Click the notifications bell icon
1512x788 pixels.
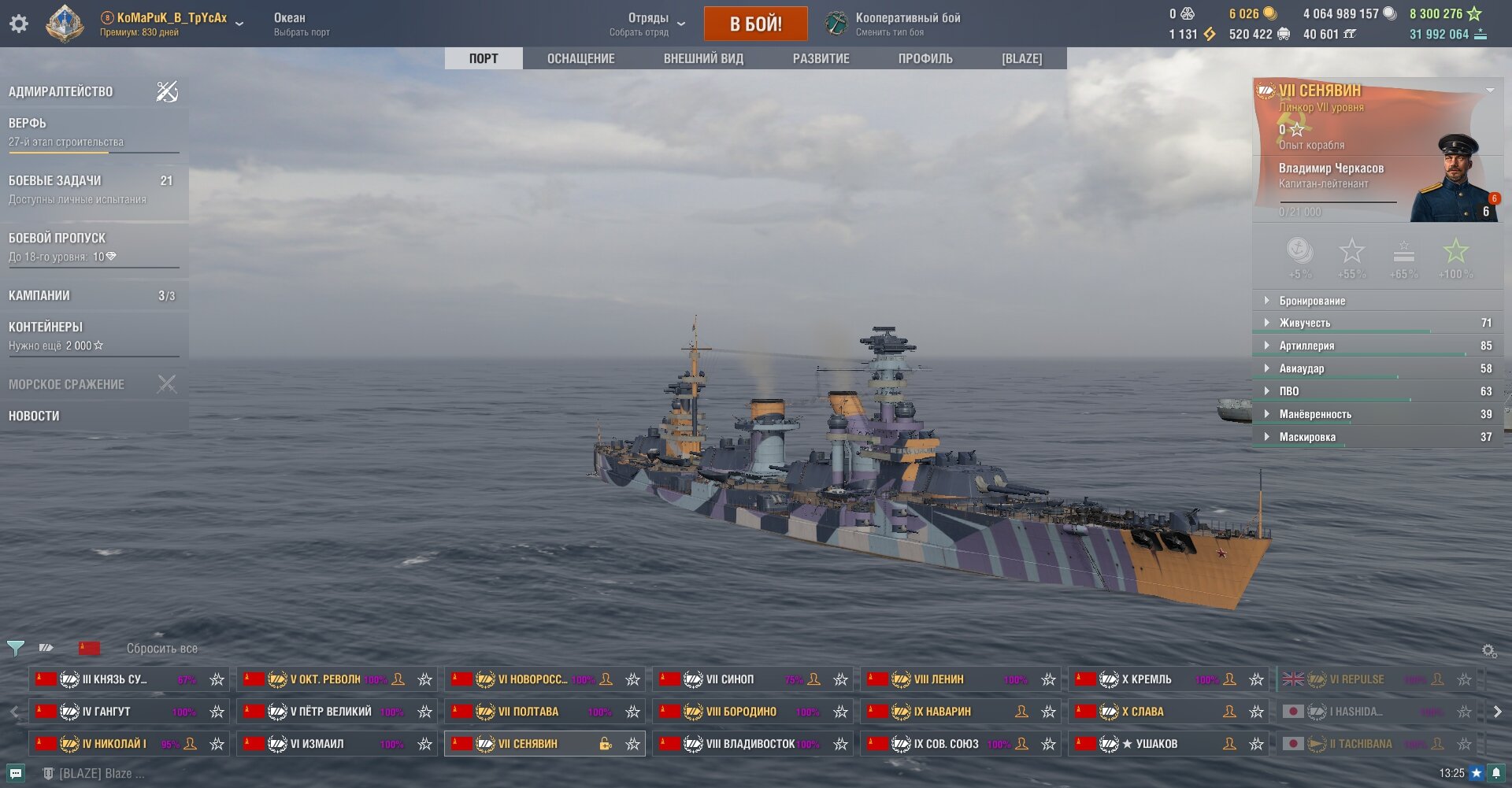point(1496,774)
